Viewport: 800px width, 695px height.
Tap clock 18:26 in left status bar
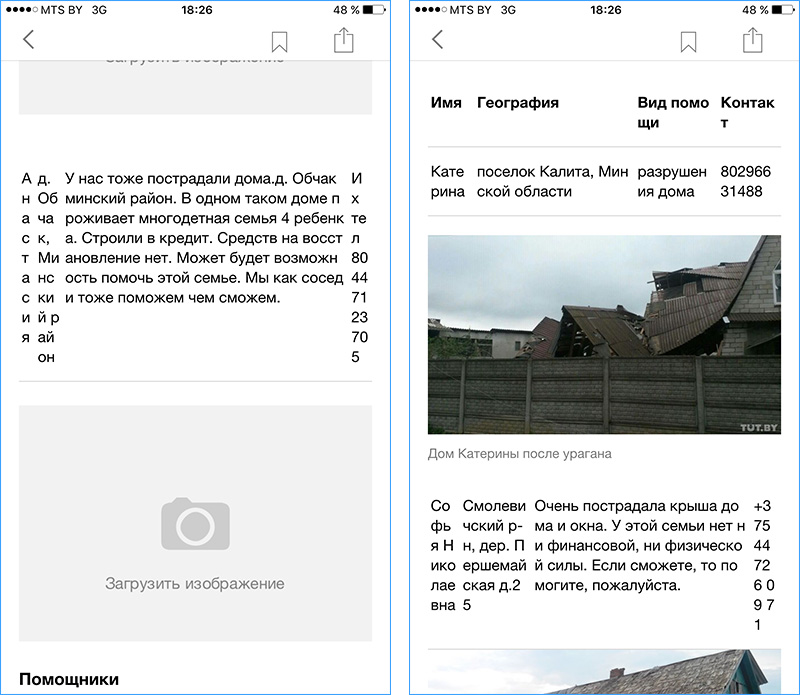[196, 10]
